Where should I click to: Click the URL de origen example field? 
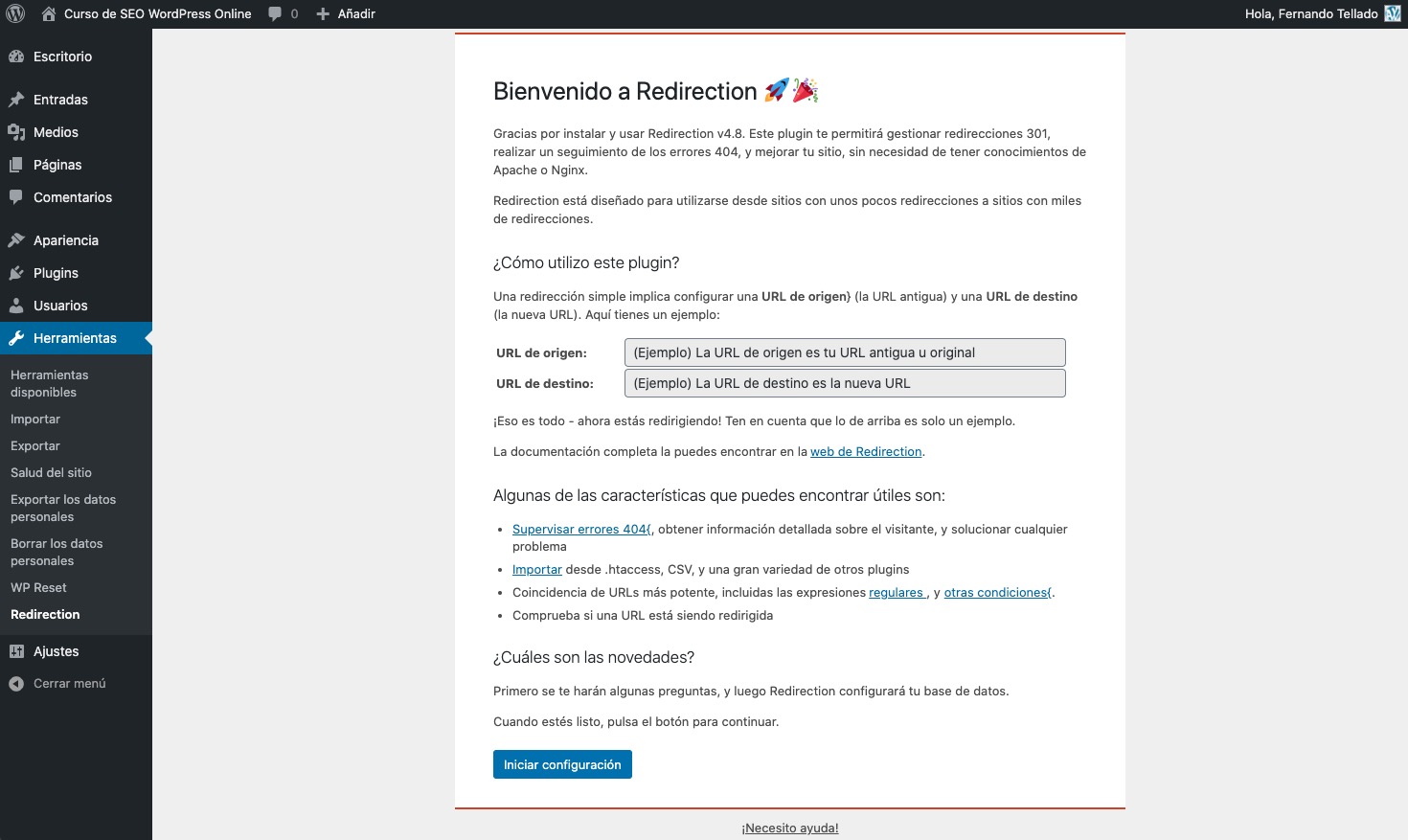point(844,352)
